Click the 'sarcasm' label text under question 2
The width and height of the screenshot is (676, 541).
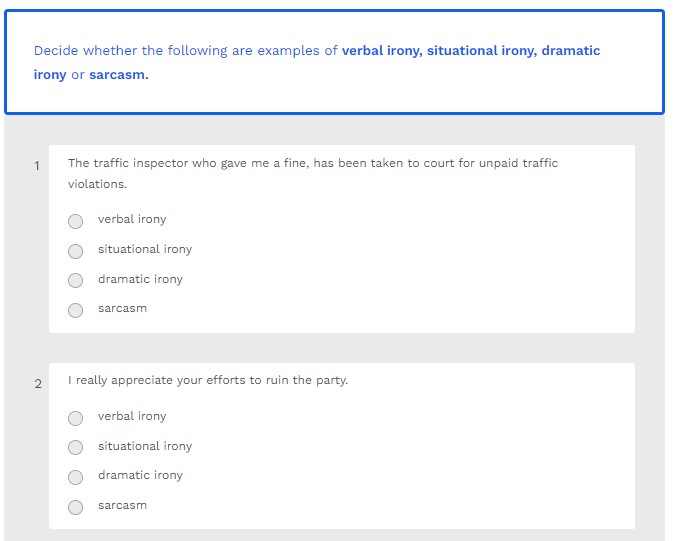click(x=122, y=505)
